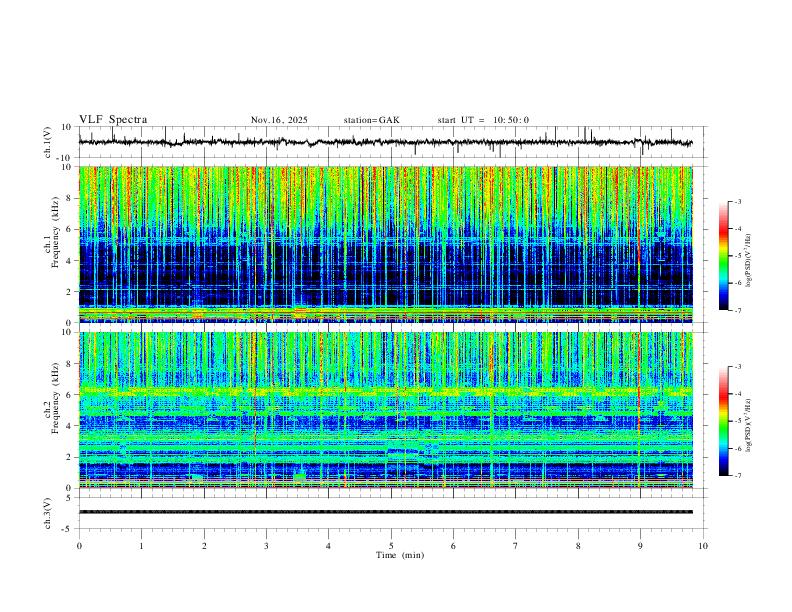The height and width of the screenshot is (612, 792).
Task: Click time axis tick label "5"
Action: pyautogui.click(x=391, y=546)
